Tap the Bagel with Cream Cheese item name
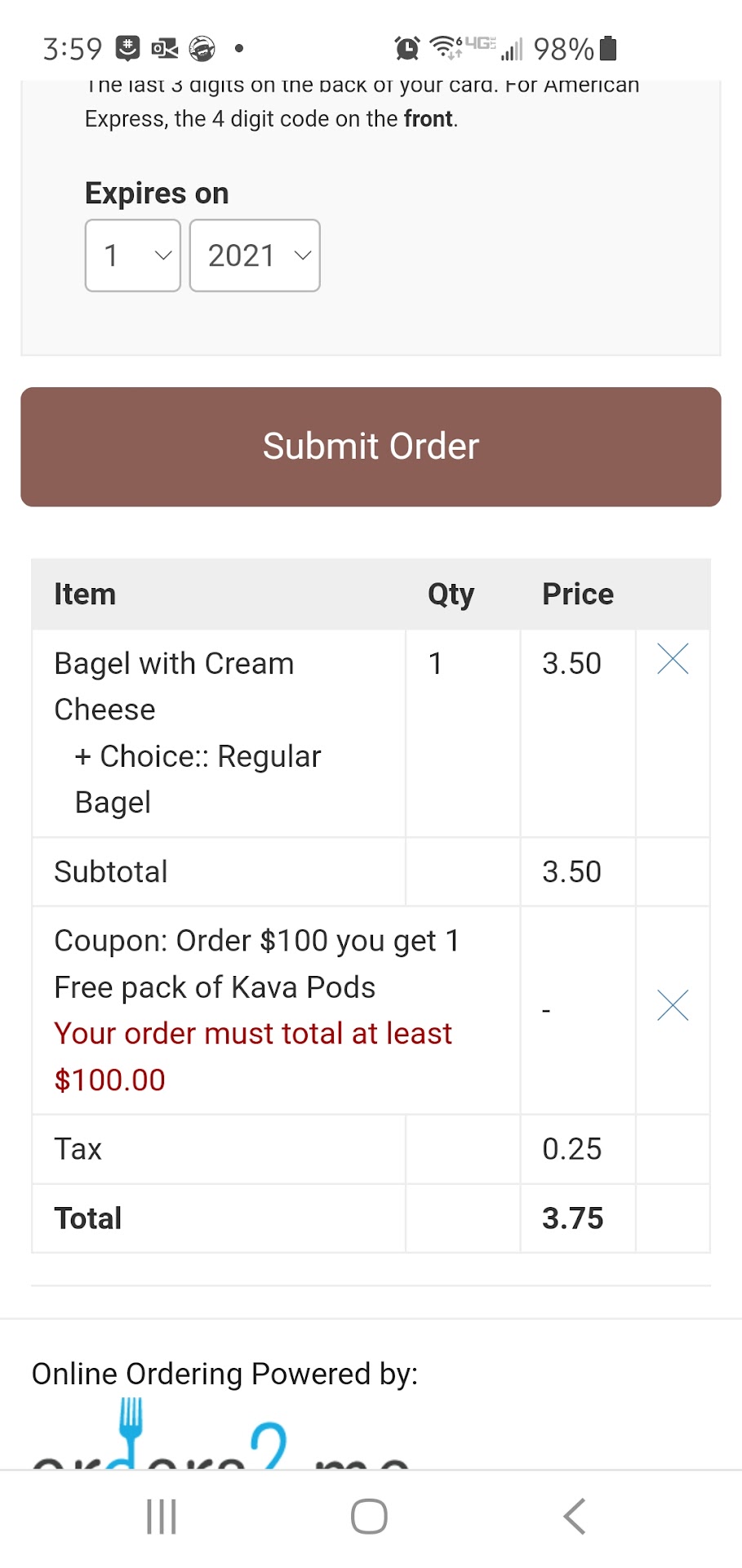 point(174,686)
